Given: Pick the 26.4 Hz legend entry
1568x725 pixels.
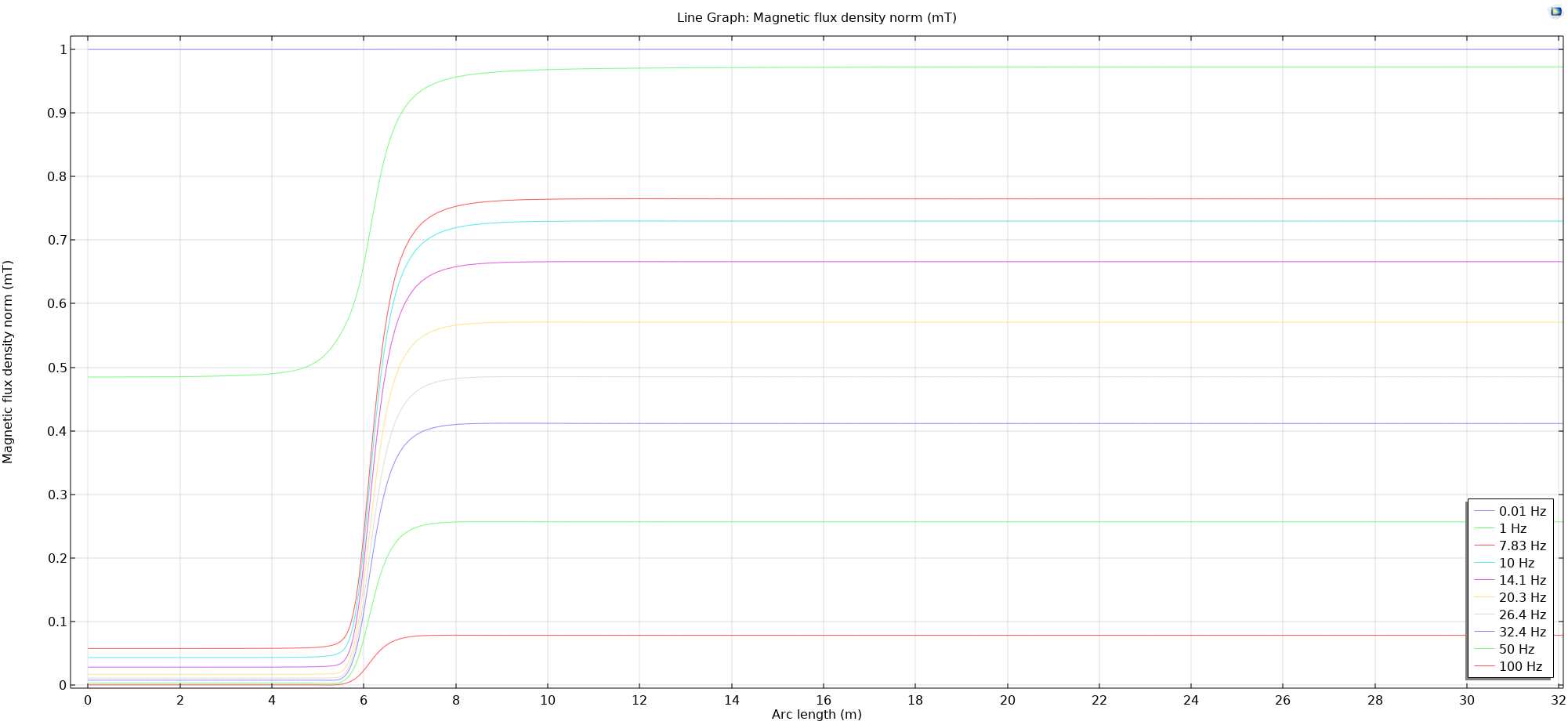Looking at the screenshot, I should point(1522,614).
